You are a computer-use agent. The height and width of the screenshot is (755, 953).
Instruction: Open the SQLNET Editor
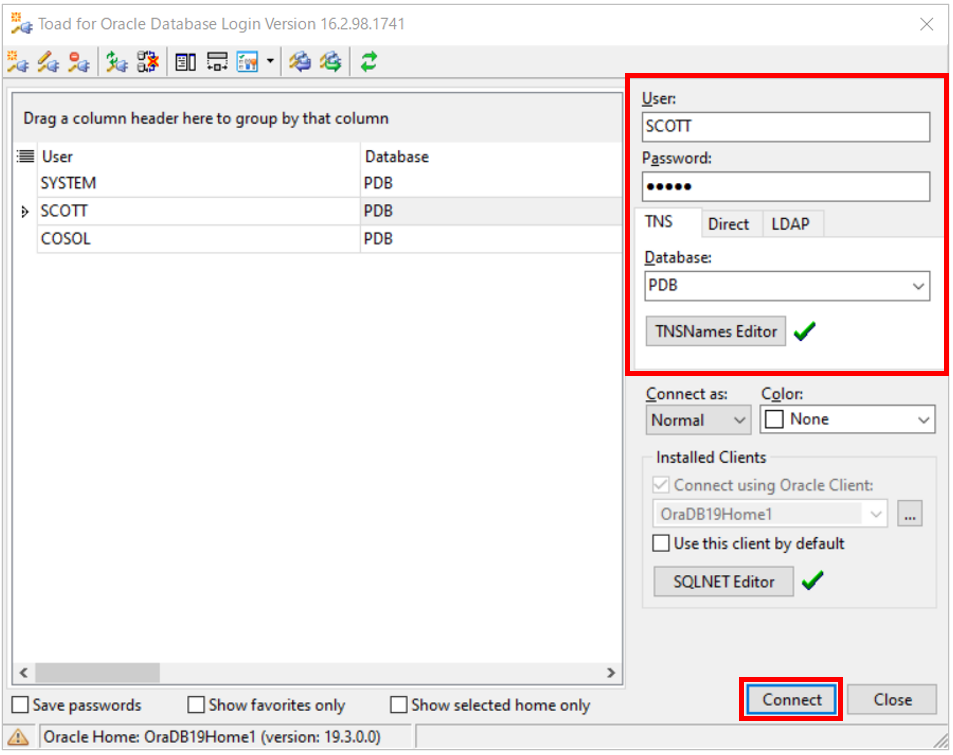723,582
